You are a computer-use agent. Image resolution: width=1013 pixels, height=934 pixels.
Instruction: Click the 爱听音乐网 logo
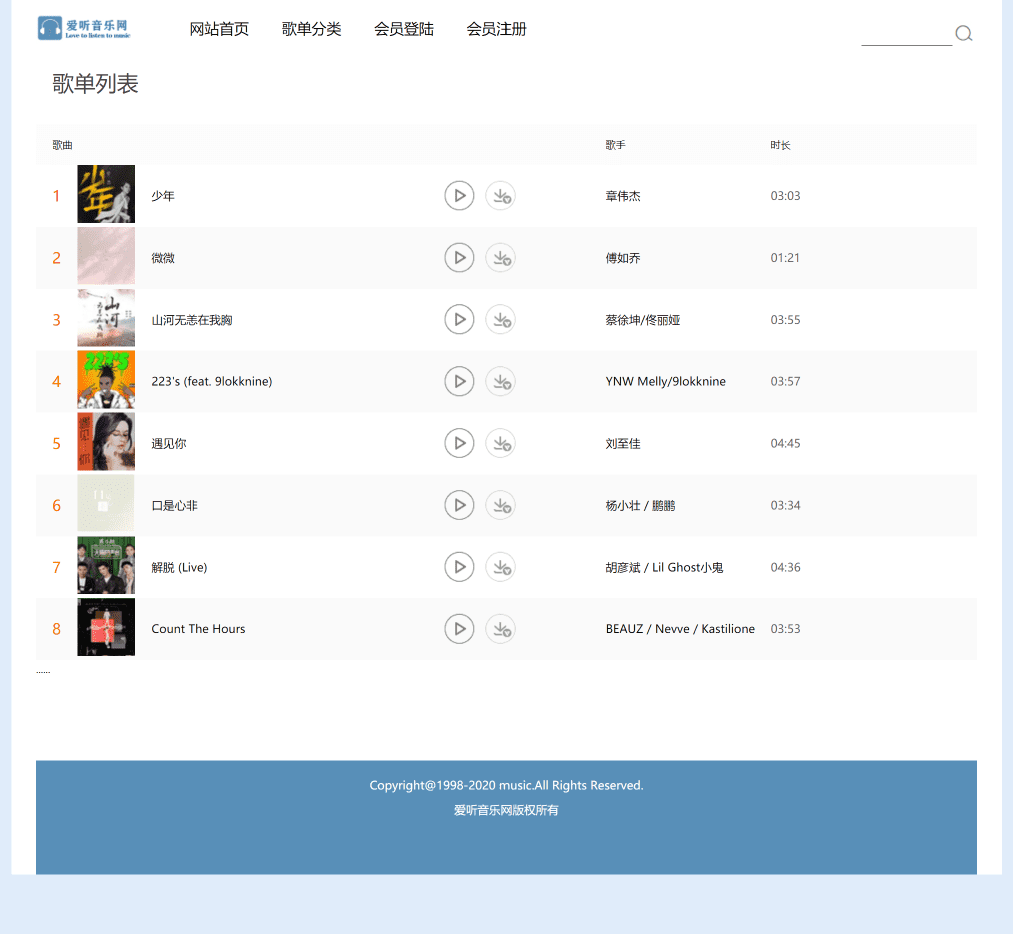84,28
